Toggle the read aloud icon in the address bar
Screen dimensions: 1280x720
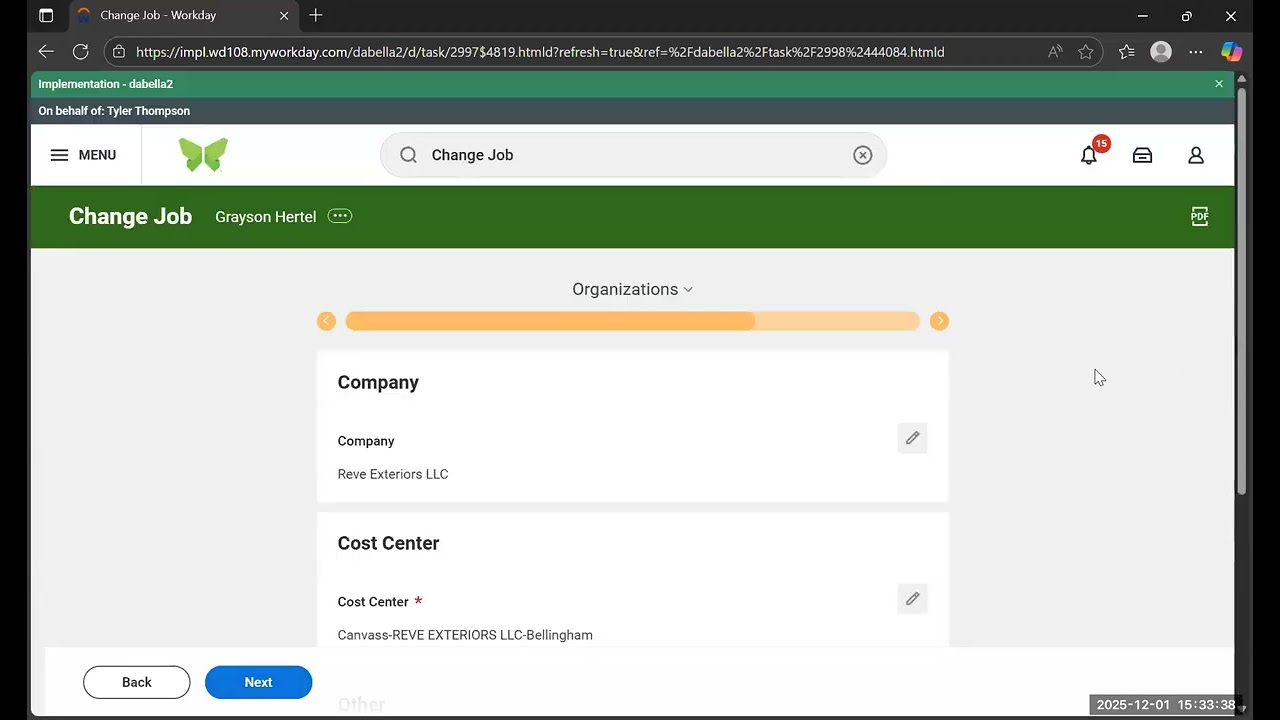coord(1055,52)
